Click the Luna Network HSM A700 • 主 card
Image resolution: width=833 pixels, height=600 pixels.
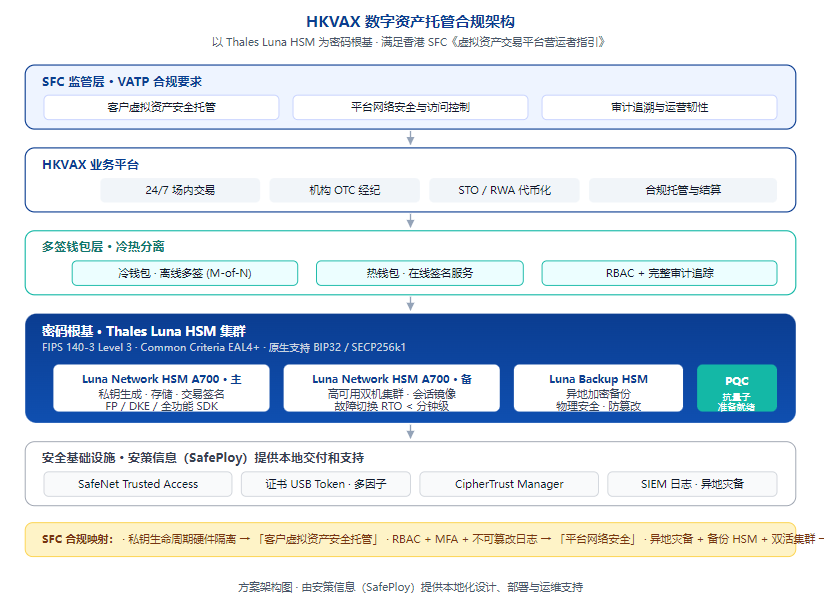pos(162,388)
